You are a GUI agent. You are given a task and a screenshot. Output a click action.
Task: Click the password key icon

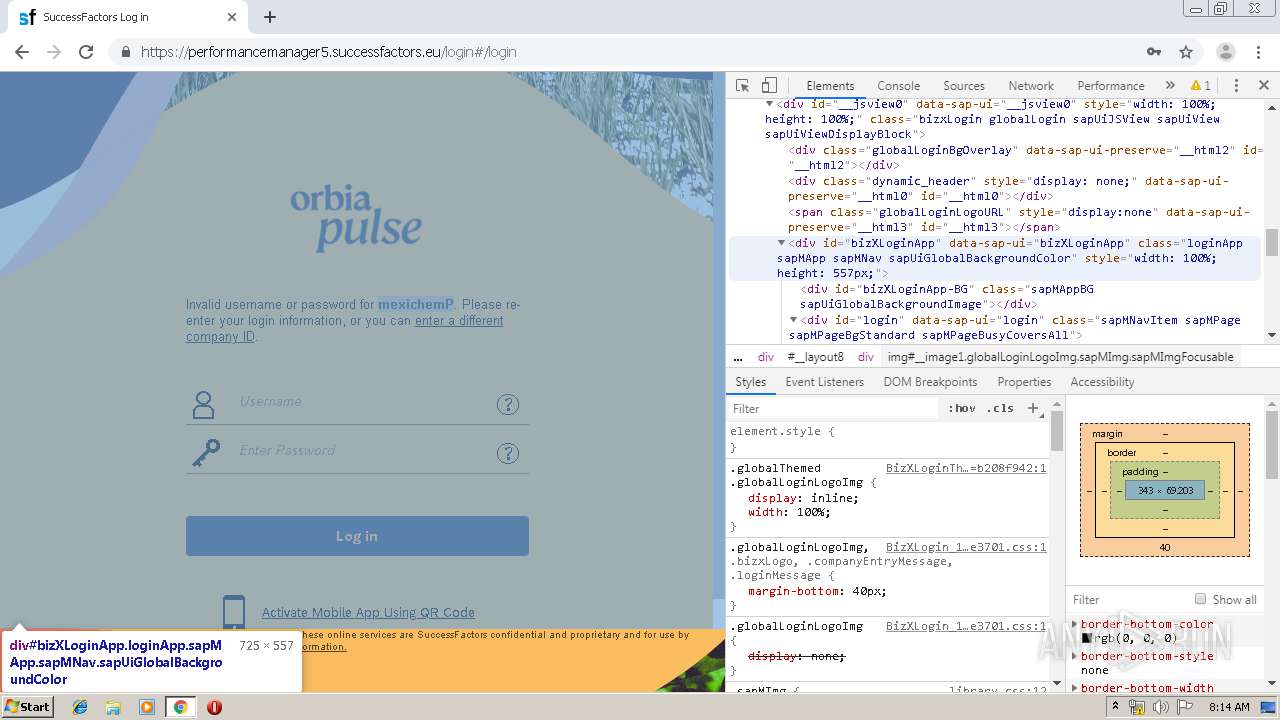tap(206, 453)
